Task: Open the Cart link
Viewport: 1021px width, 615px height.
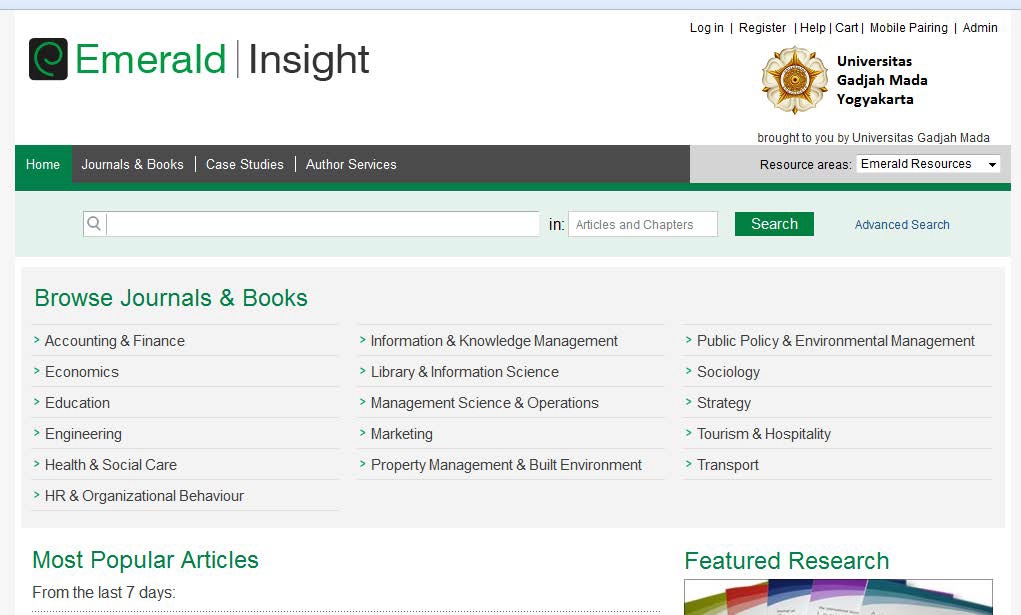Action: (846, 28)
